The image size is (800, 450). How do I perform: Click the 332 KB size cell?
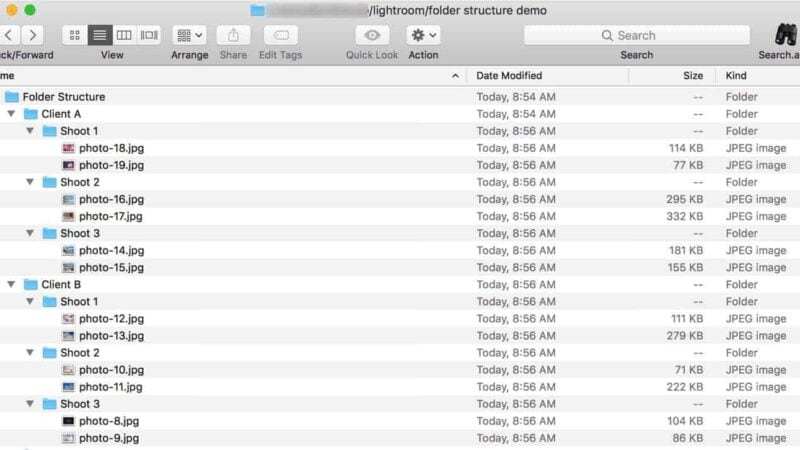click(684, 216)
